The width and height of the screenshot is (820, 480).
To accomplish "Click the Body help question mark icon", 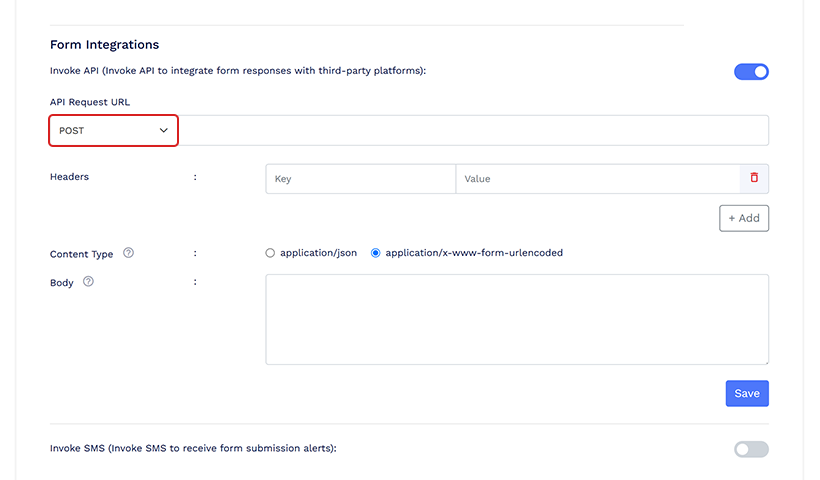I will coord(88,282).
